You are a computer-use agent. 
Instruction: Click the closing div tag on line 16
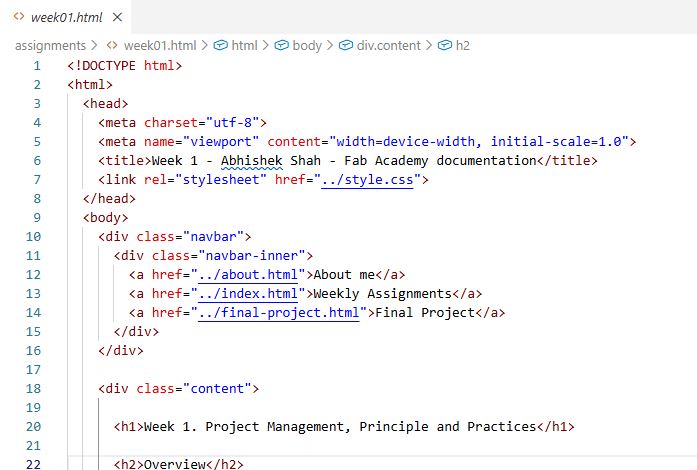pos(121,351)
